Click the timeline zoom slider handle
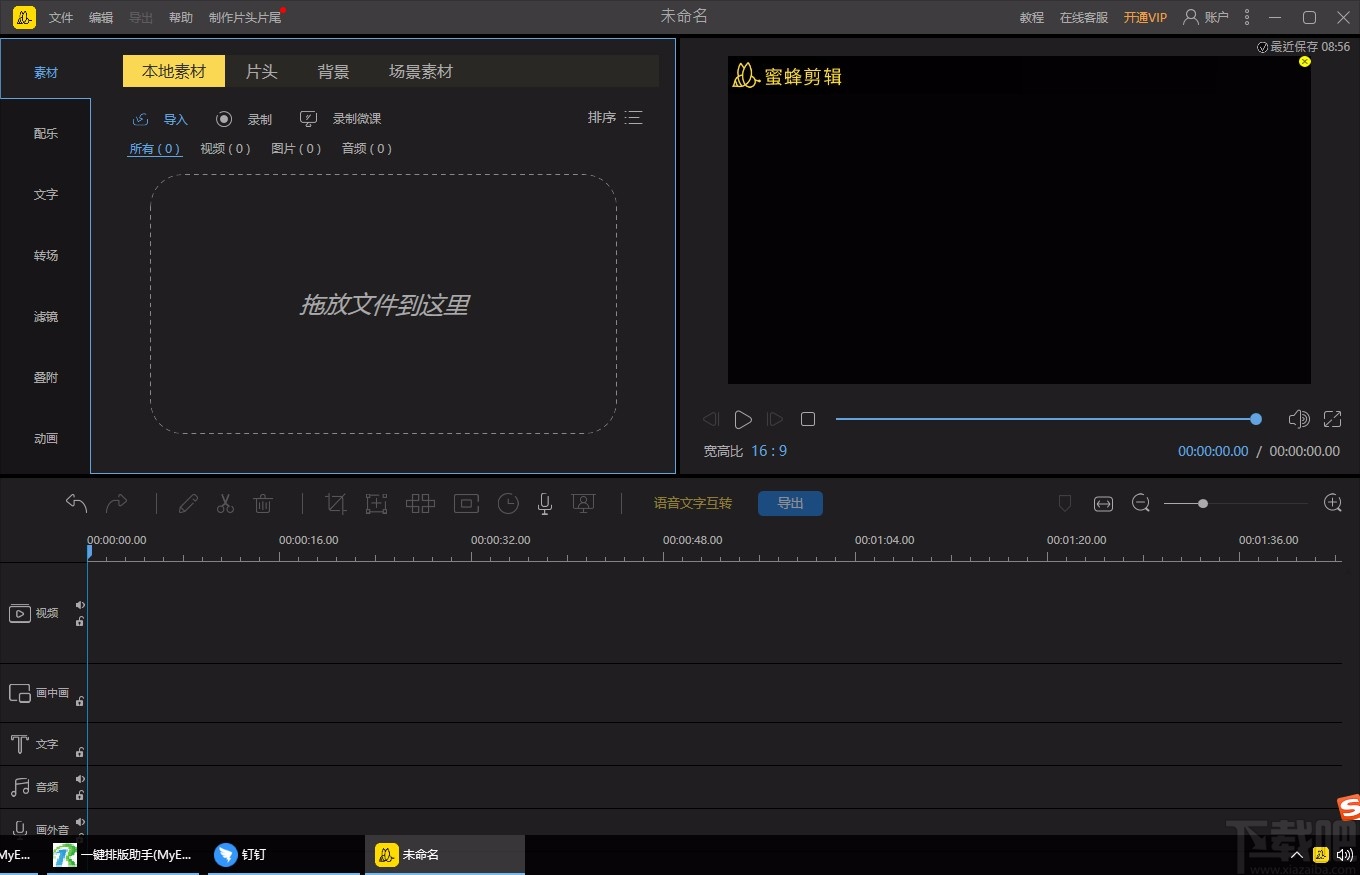The height and width of the screenshot is (875, 1360). pyautogui.click(x=1203, y=504)
